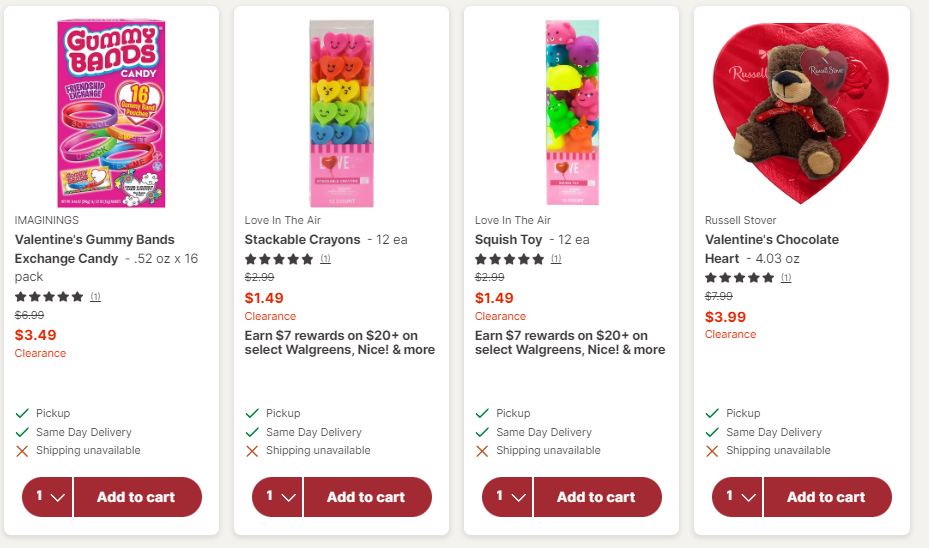Click the review count link for Chocolate Heart
This screenshot has width=929, height=548.
coord(786,277)
